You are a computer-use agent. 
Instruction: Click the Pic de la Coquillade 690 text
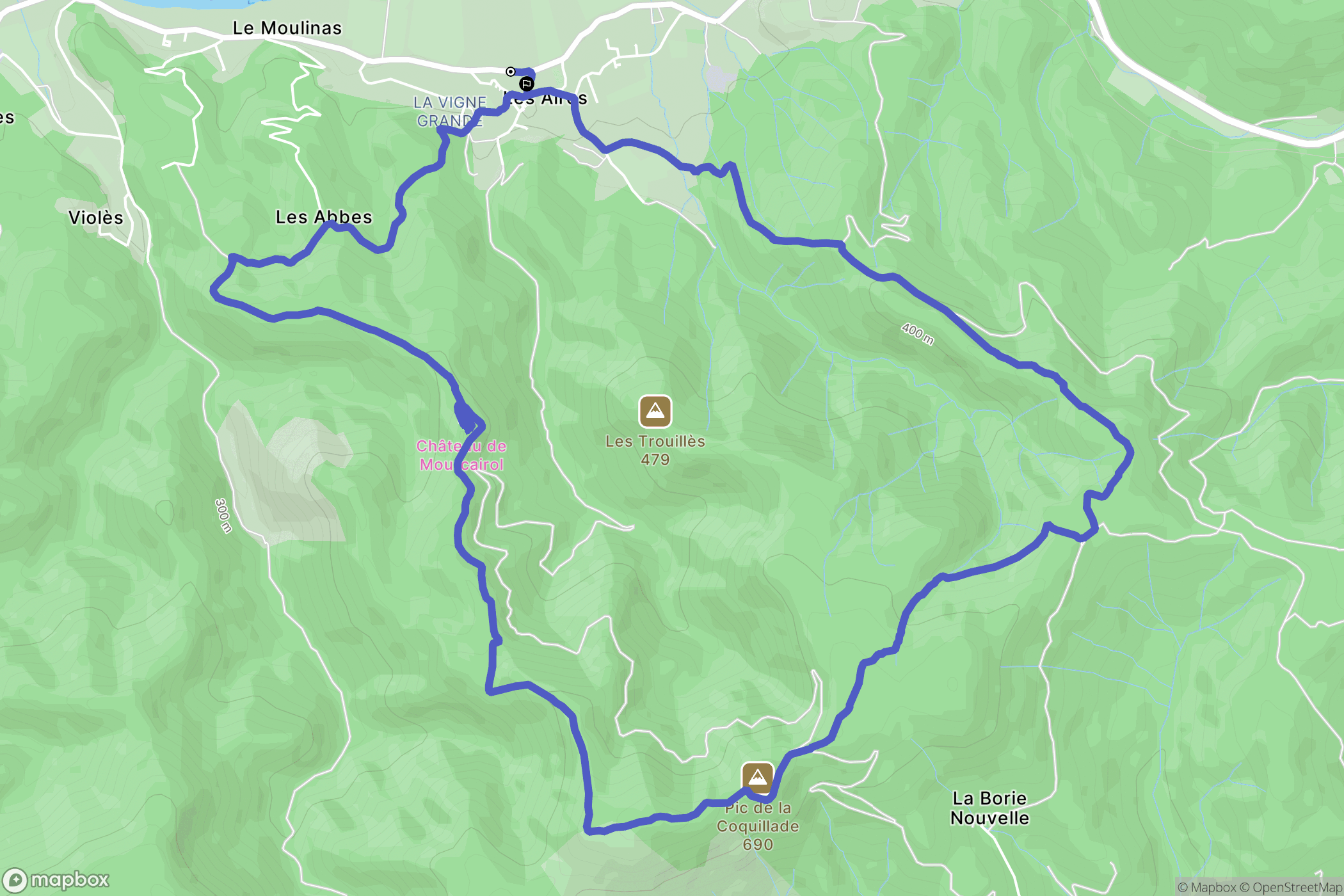tap(758, 826)
